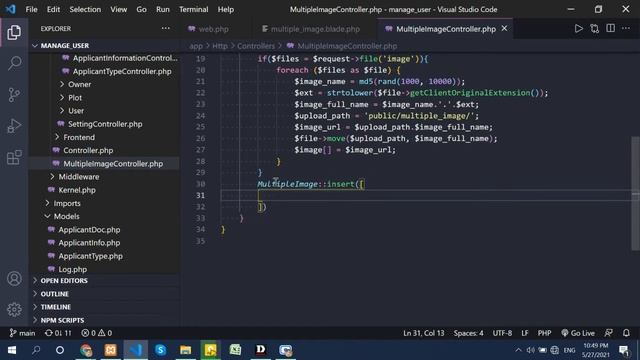Open Controller.php in explorer
The image size is (640, 360).
coord(88,150)
